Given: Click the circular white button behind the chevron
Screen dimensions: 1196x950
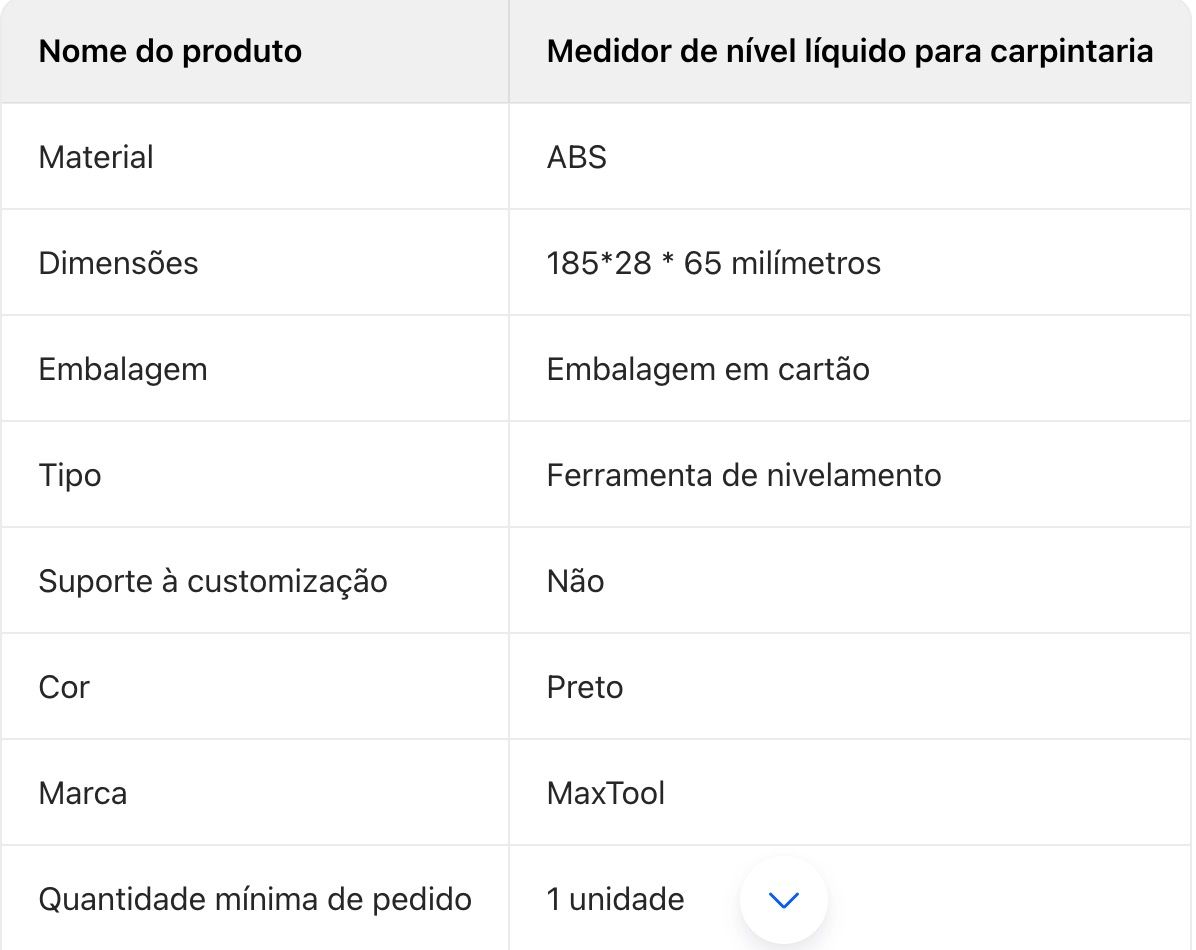Looking at the screenshot, I should [x=783, y=900].
